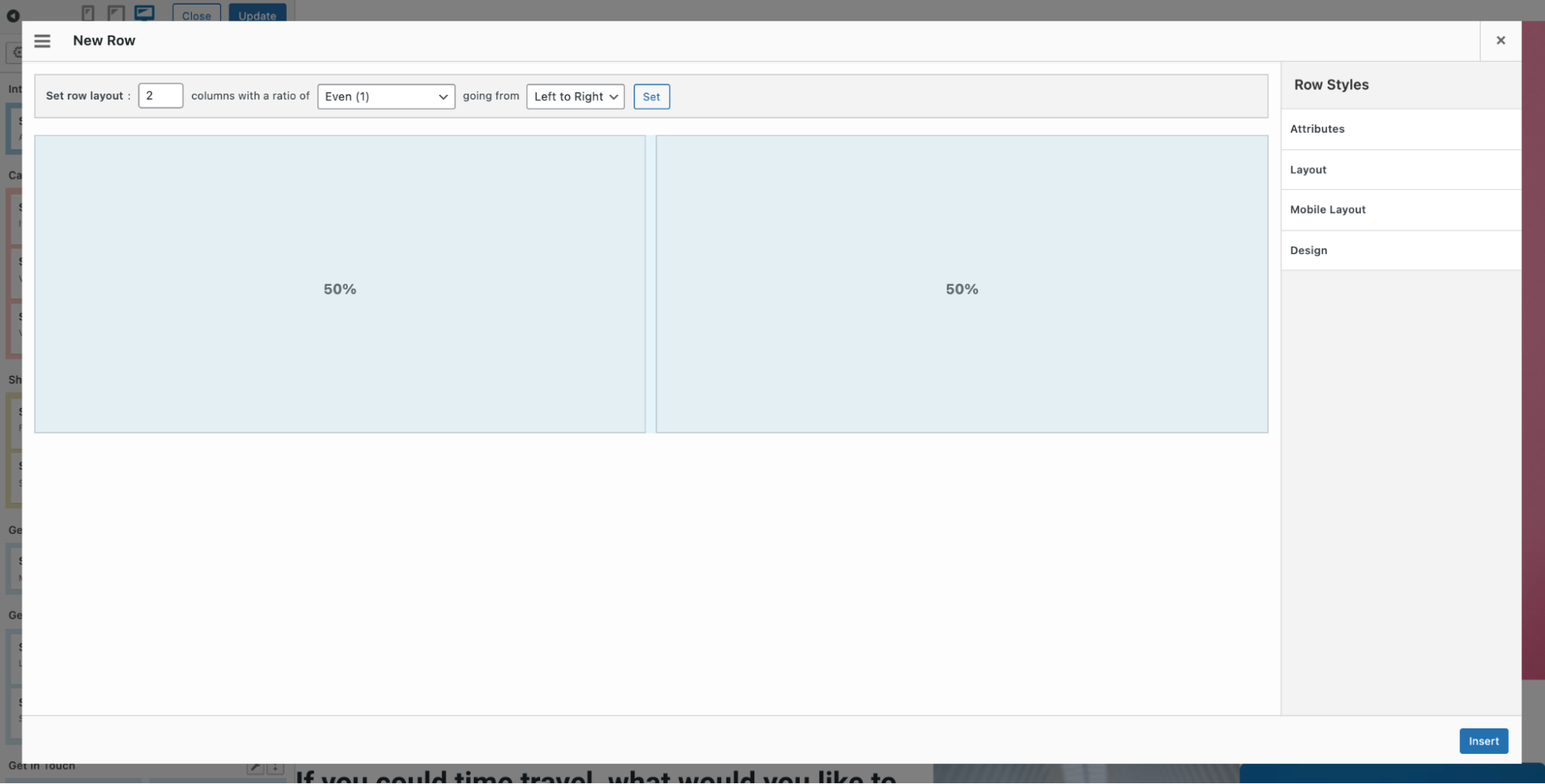Open the Left to Right direction dropdown

pyautogui.click(x=576, y=97)
